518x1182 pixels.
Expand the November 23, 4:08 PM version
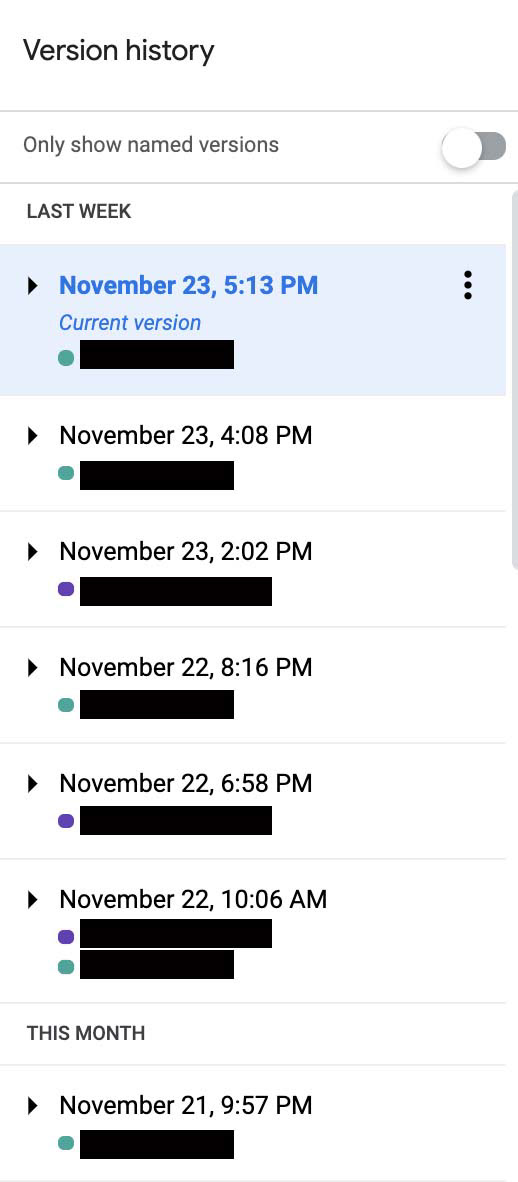(32, 436)
